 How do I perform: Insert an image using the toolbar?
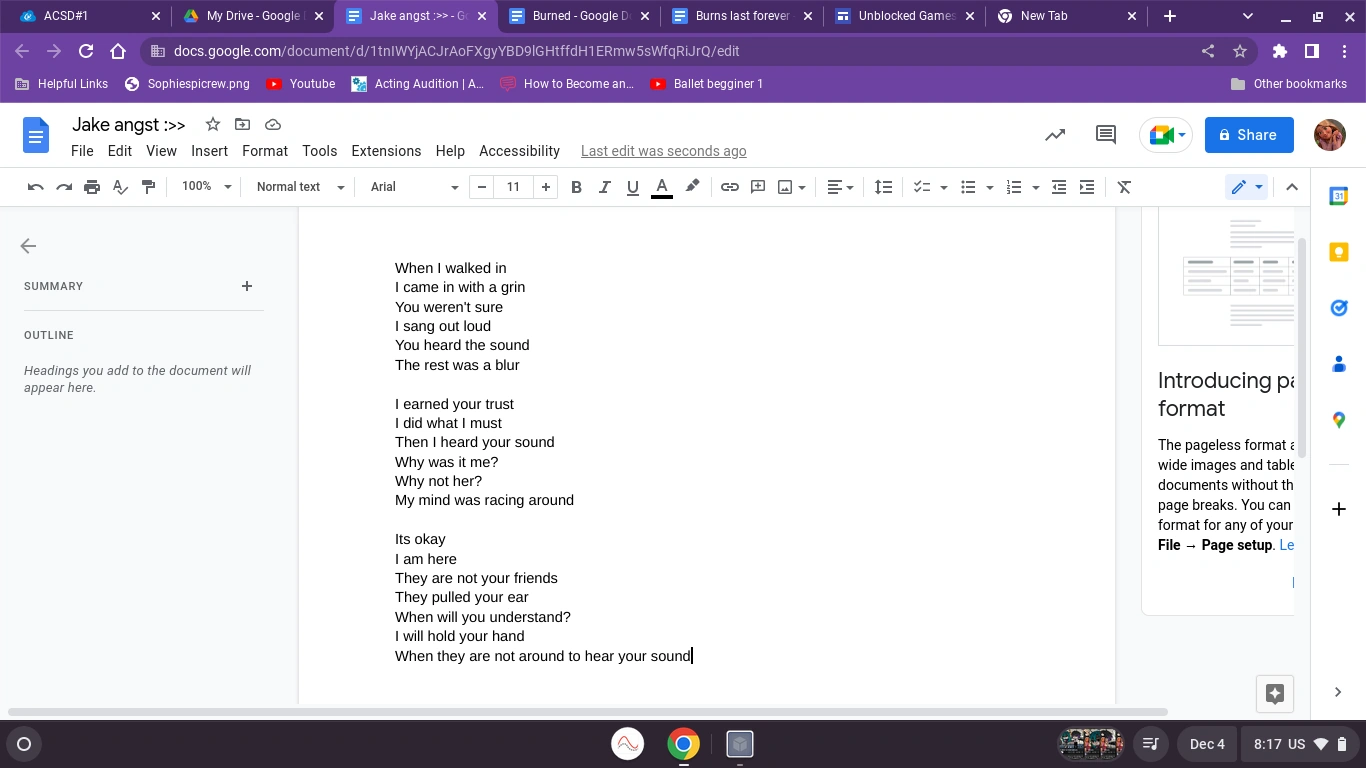[784, 187]
